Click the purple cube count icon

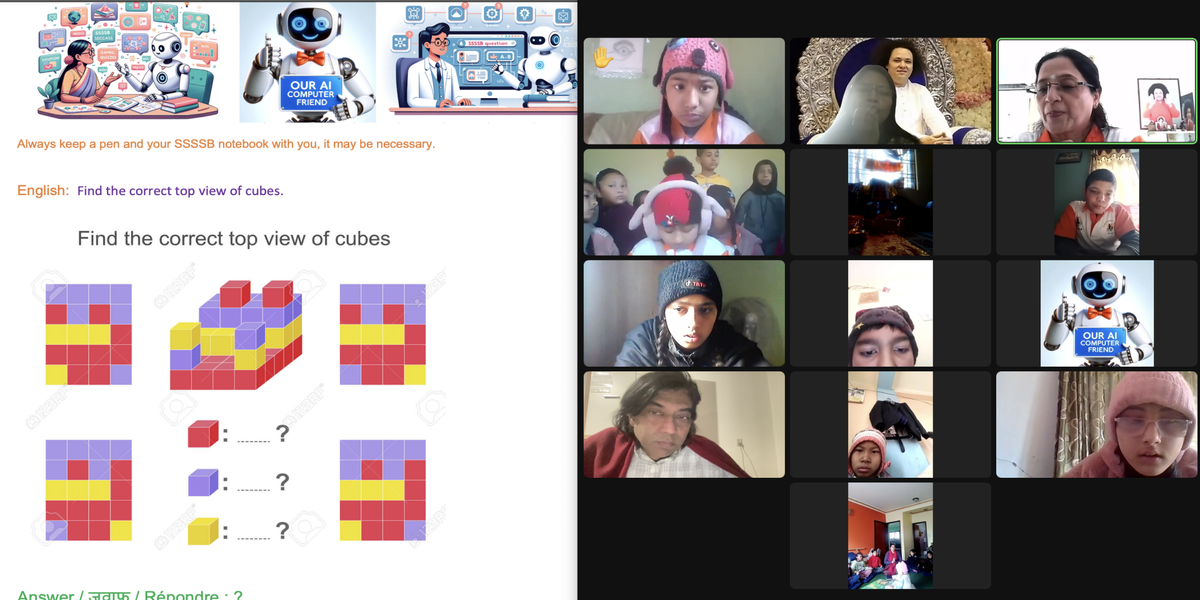202,483
